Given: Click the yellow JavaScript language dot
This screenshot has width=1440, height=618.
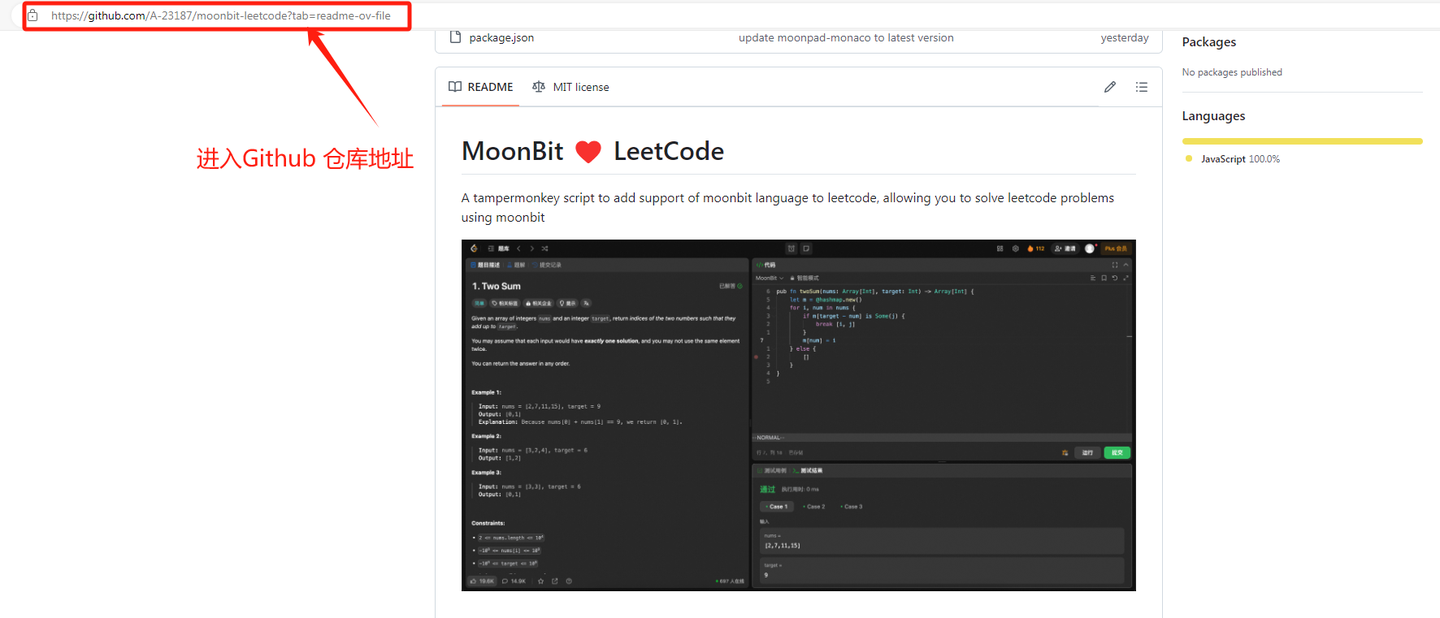Looking at the screenshot, I should (1188, 158).
